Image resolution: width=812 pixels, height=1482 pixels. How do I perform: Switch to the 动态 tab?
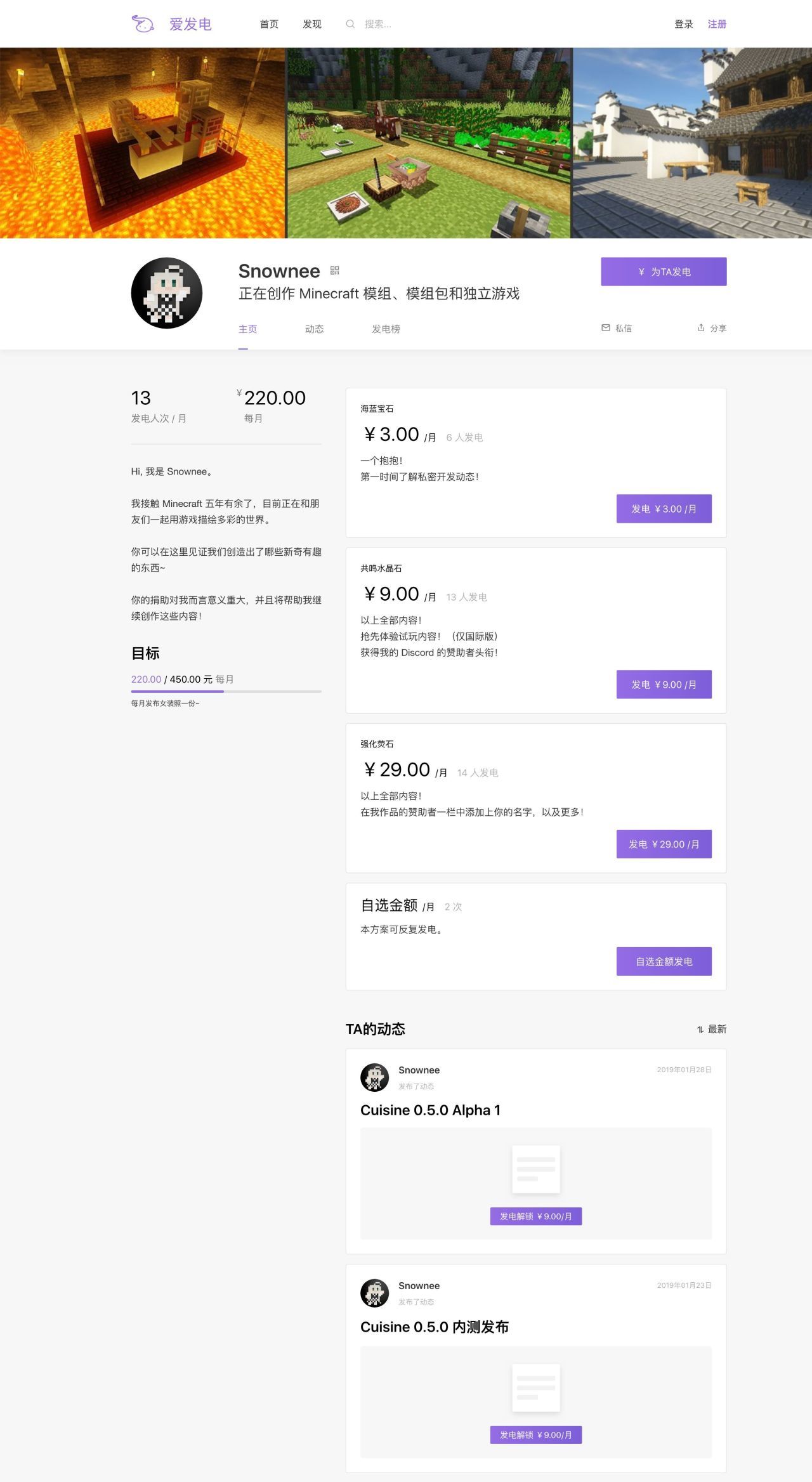pyautogui.click(x=314, y=329)
